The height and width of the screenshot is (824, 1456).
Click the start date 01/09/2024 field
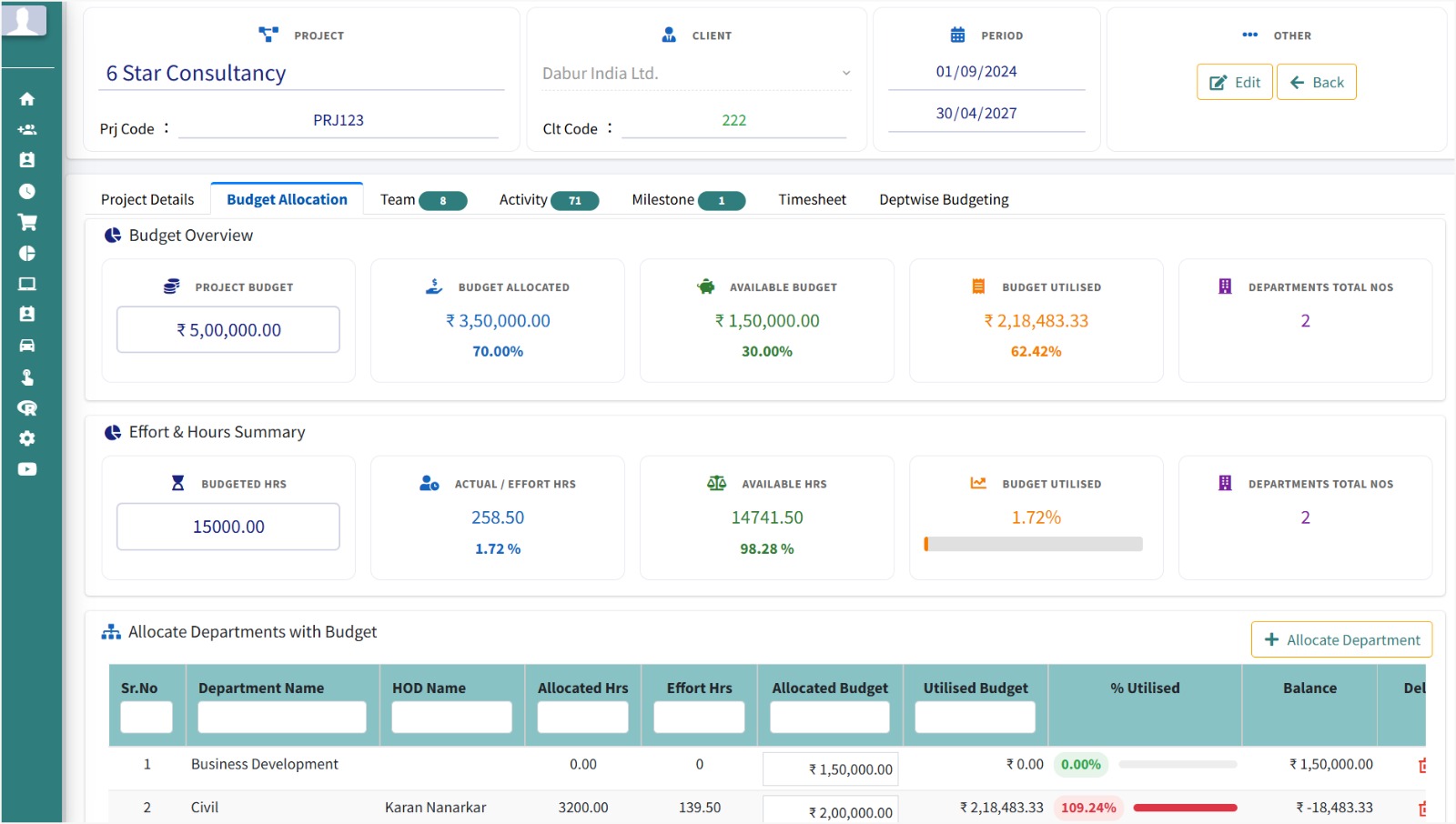(x=986, y=72)
